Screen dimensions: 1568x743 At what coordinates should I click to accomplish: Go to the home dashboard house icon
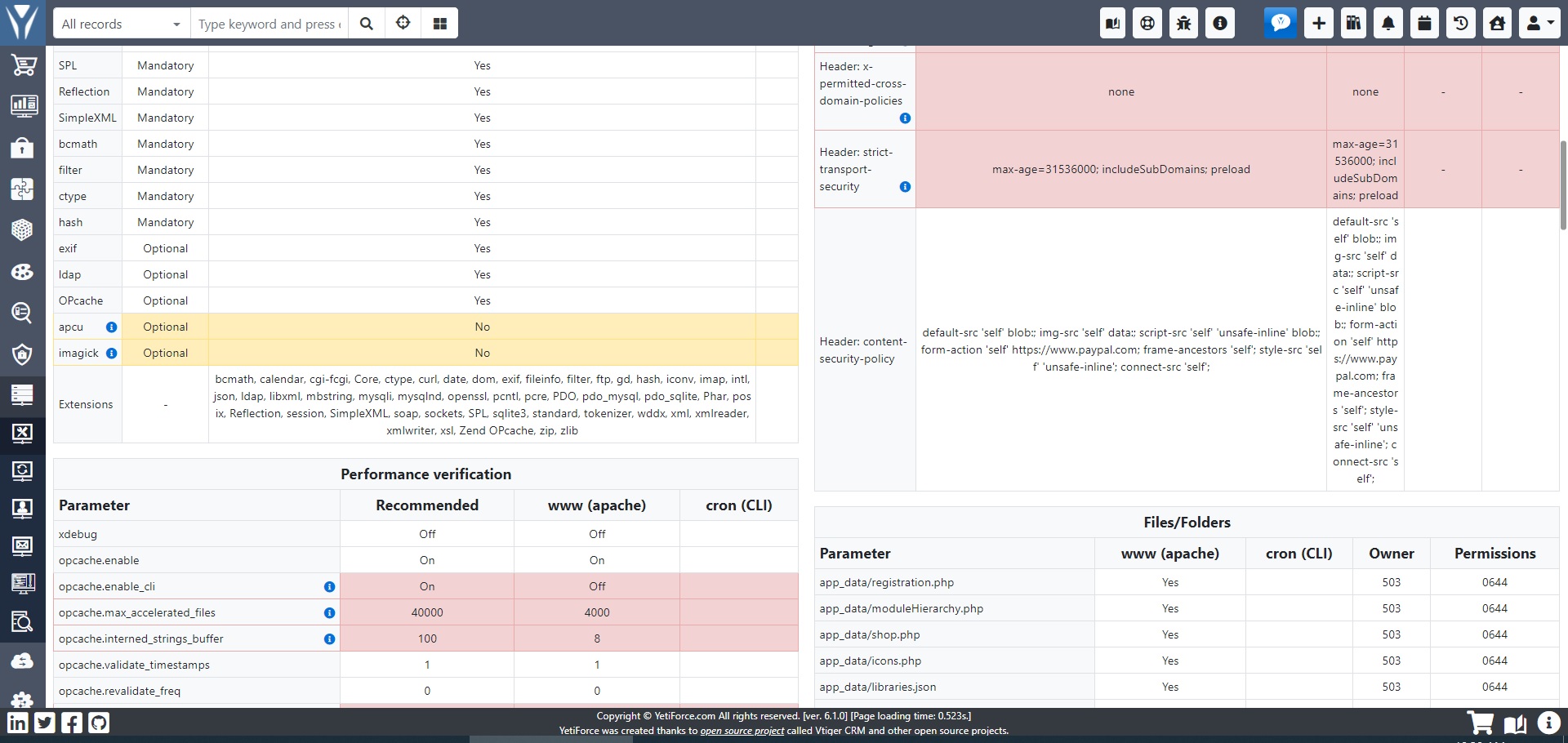[x=1496, y=23]
